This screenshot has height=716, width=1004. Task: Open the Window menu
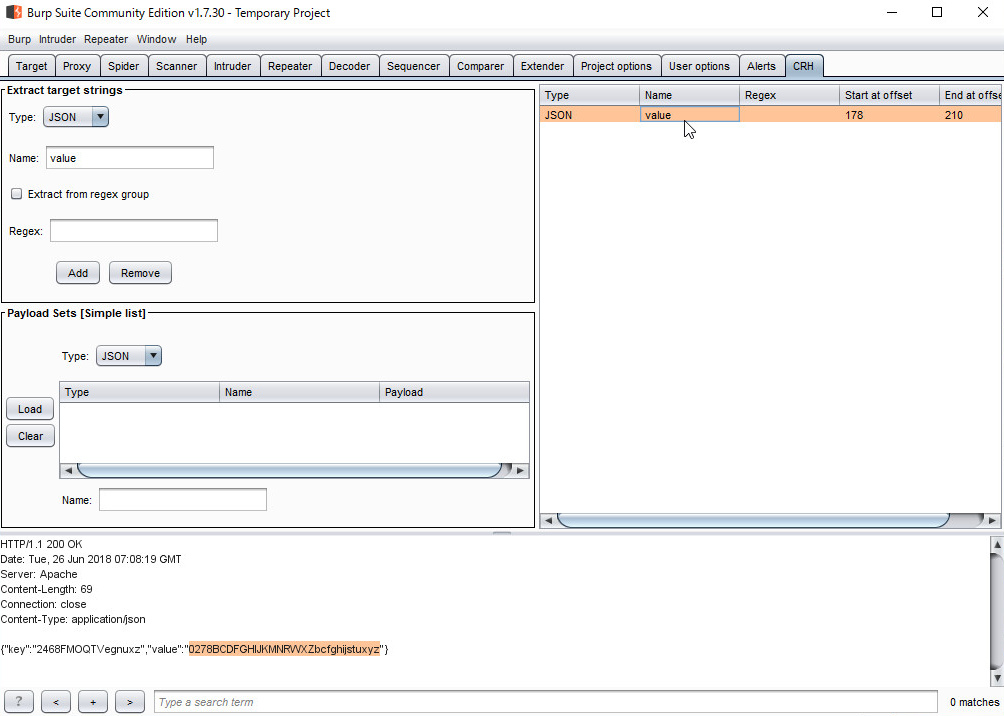(156, 39)
